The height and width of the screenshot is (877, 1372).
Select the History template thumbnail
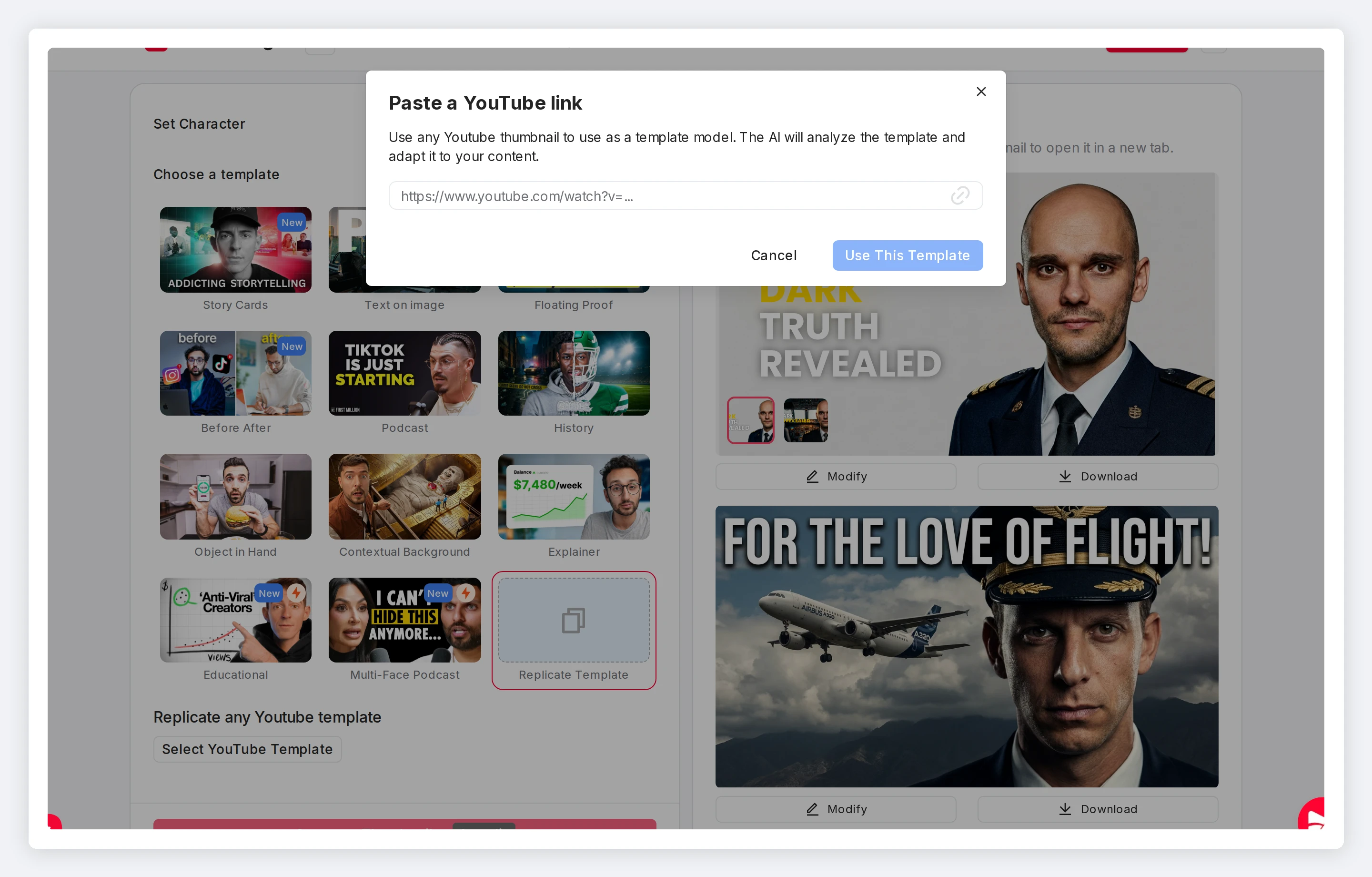[x=573, y=373]
